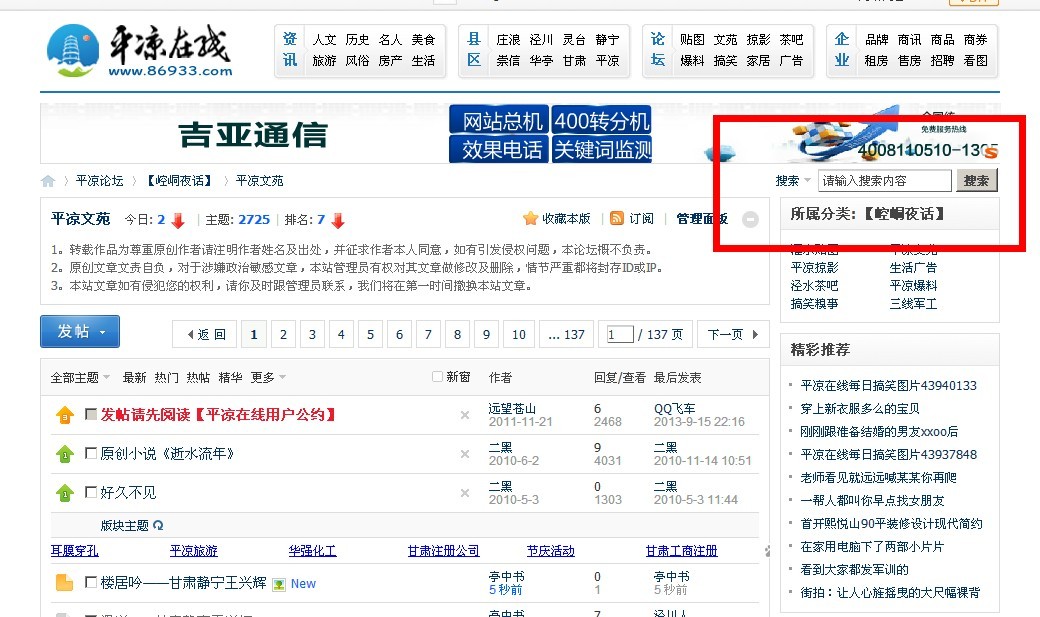This screenshot has width=1040, height=617.
Task: Click the 管理面板 link
Action: [x=702, y=218]
